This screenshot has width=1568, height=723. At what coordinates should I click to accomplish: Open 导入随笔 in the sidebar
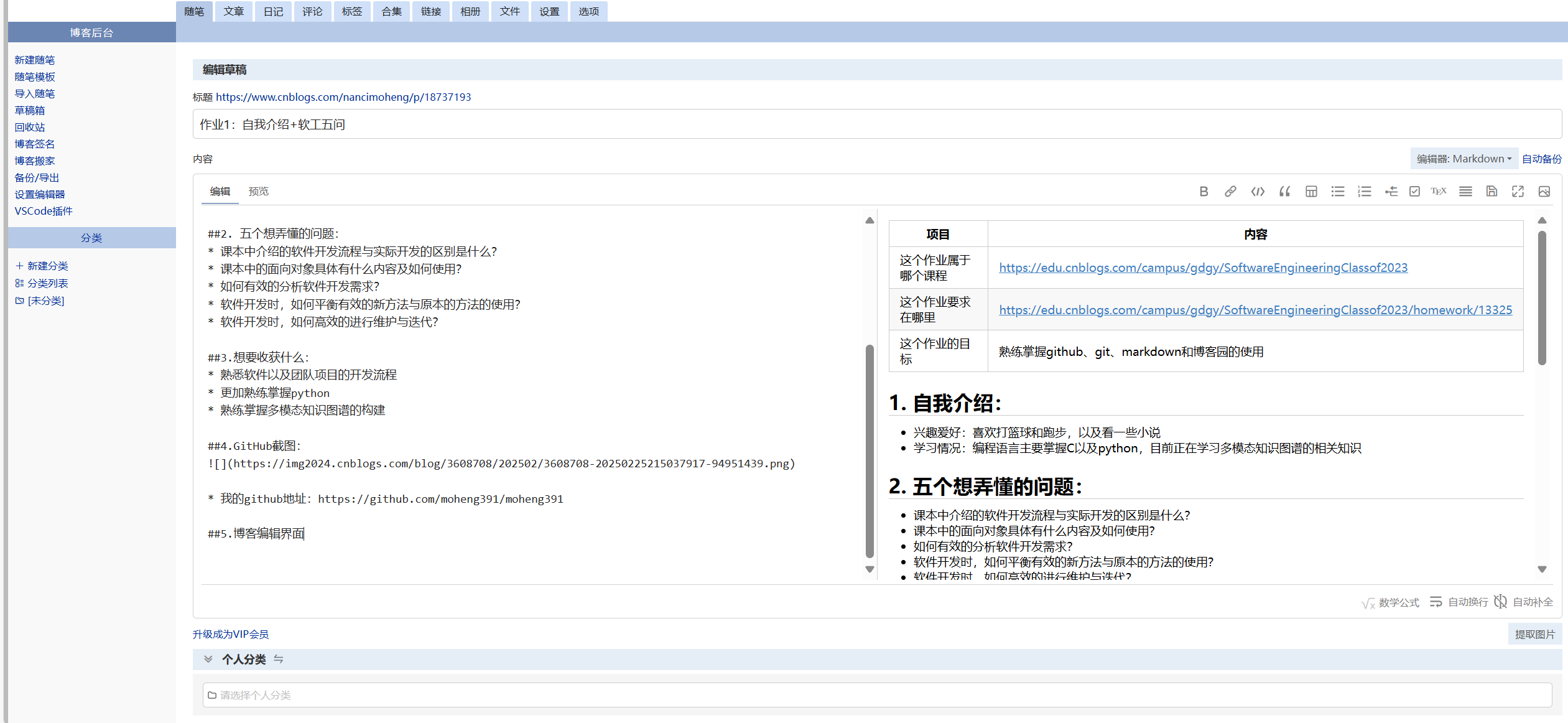(35, 94)
